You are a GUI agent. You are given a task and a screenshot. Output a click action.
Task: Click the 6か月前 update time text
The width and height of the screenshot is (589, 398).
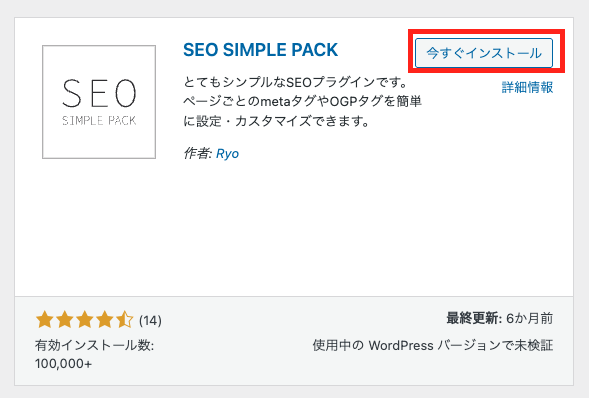(x=530, y=318)
